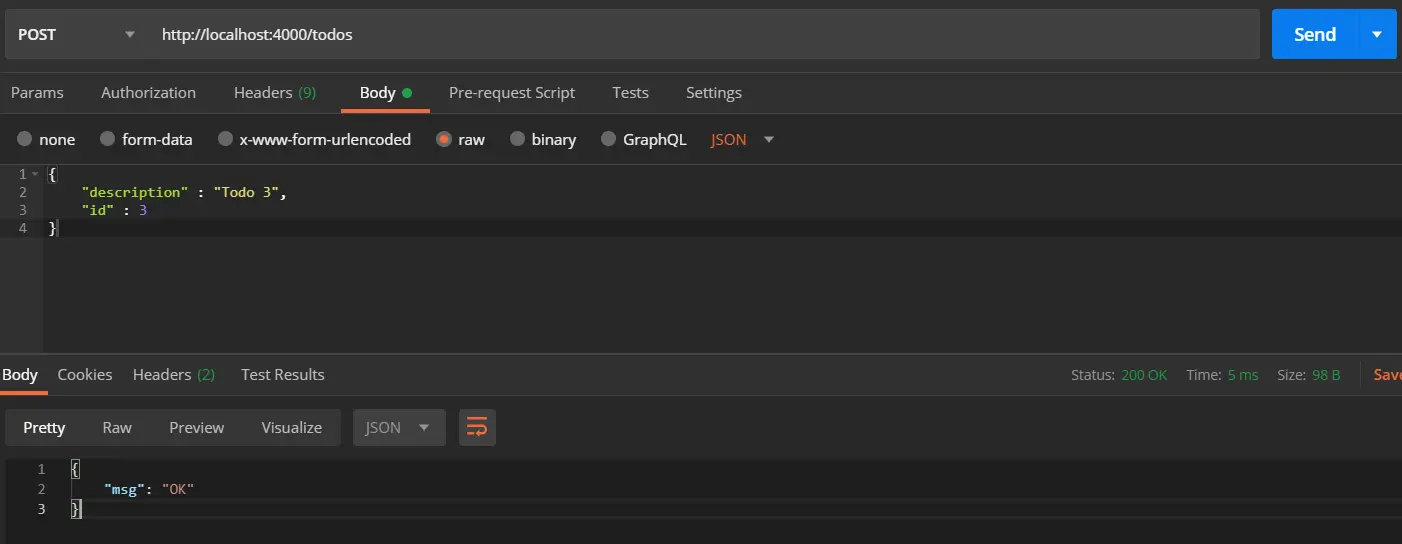Viewport: 1402px width, 544px height.
Task: Switch to the Params tab
Action: click(x=37, y=92)
